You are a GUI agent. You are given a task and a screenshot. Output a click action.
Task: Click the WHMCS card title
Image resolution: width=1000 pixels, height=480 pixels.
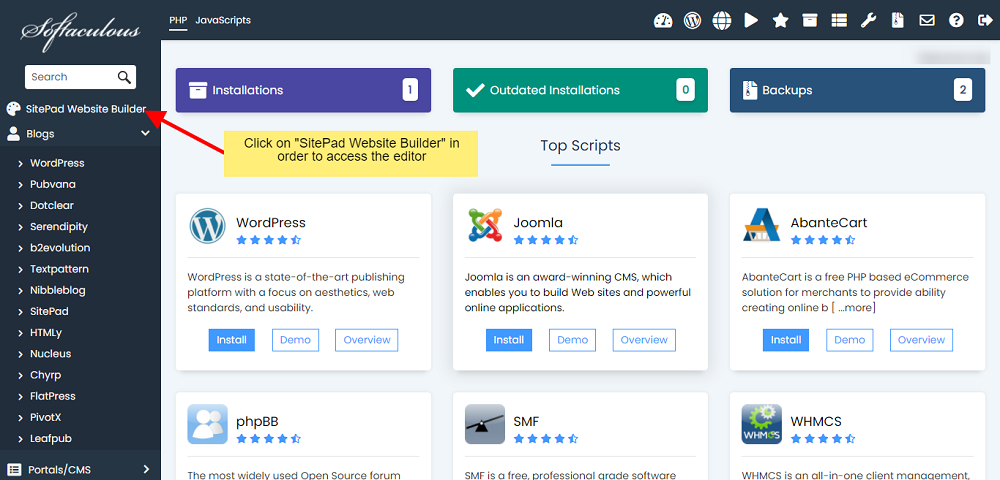coord(816,421)
